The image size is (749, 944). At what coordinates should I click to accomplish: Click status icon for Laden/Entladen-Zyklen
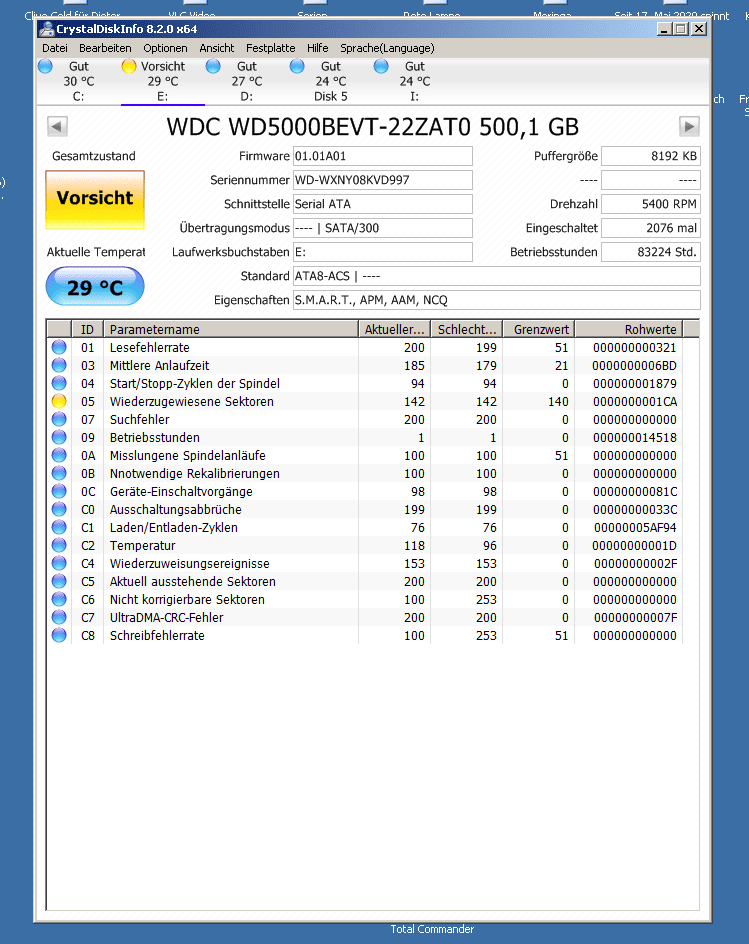(x=59, y=527)
